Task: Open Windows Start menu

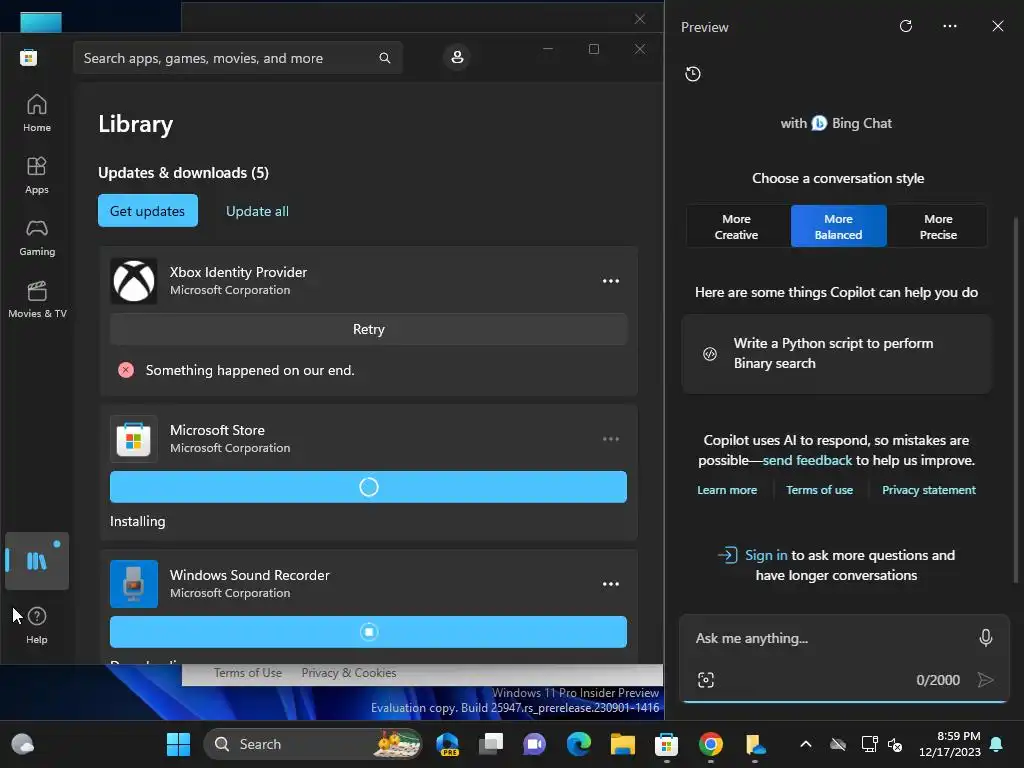Action: pyautogui.click(x=178, y=744)
